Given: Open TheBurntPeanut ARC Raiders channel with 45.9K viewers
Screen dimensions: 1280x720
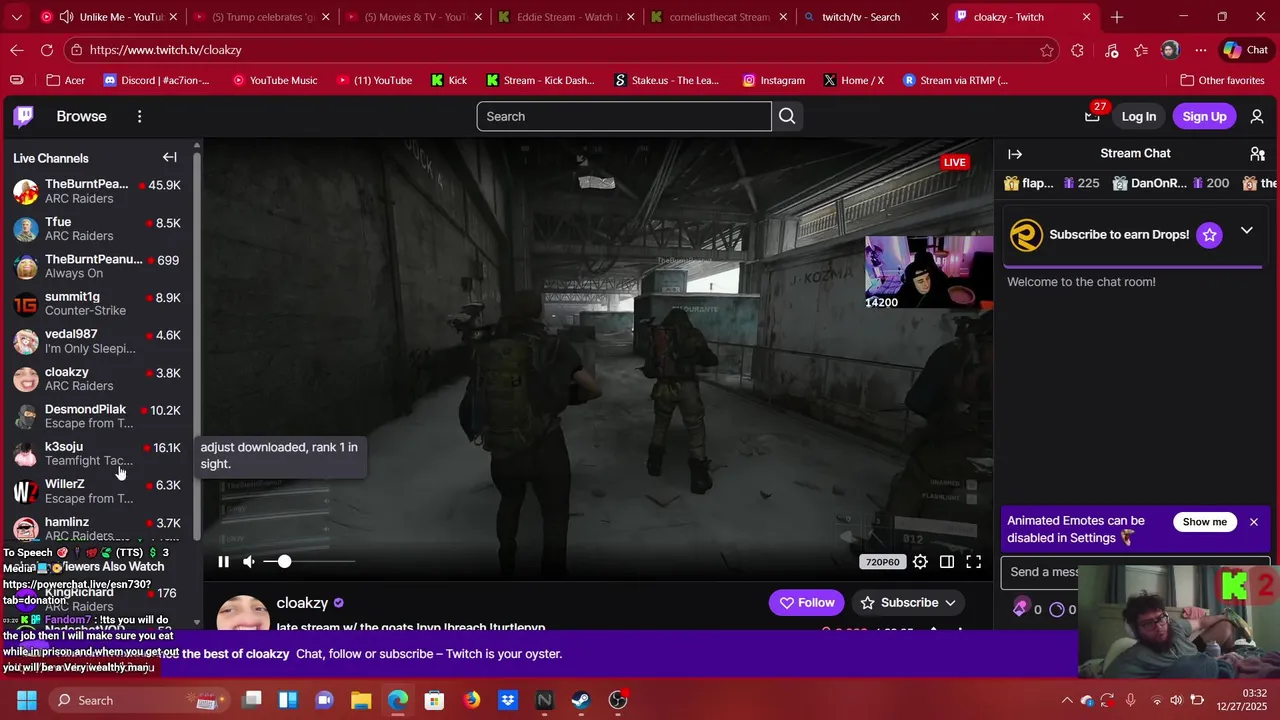Looking at the screenshot, I should (x=97, y=191).
